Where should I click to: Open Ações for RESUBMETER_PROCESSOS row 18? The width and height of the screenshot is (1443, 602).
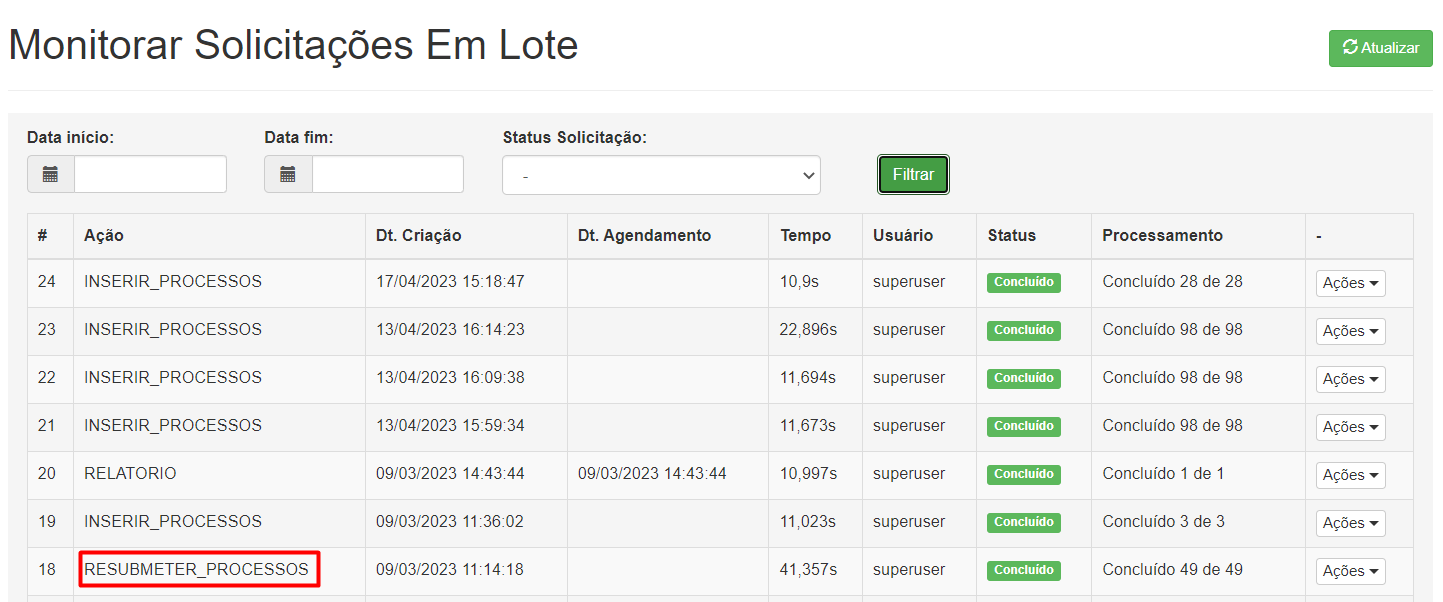[x=1350, y=571]
